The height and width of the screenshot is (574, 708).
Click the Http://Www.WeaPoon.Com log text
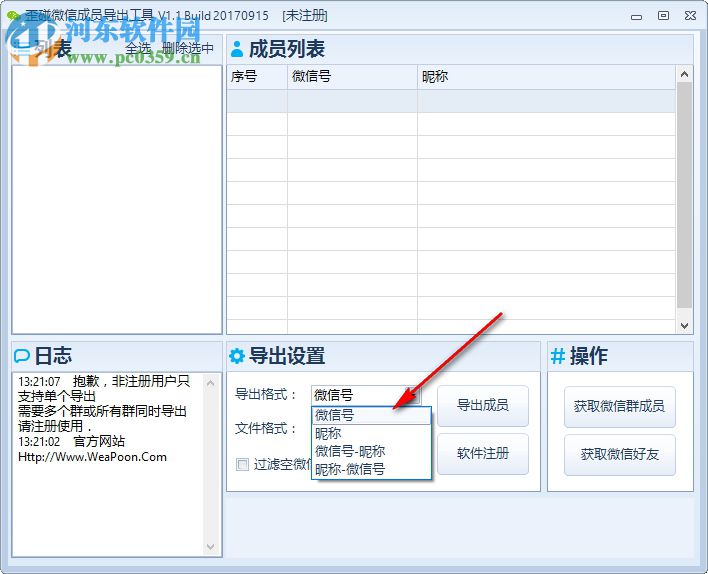(x=93, y=457)
